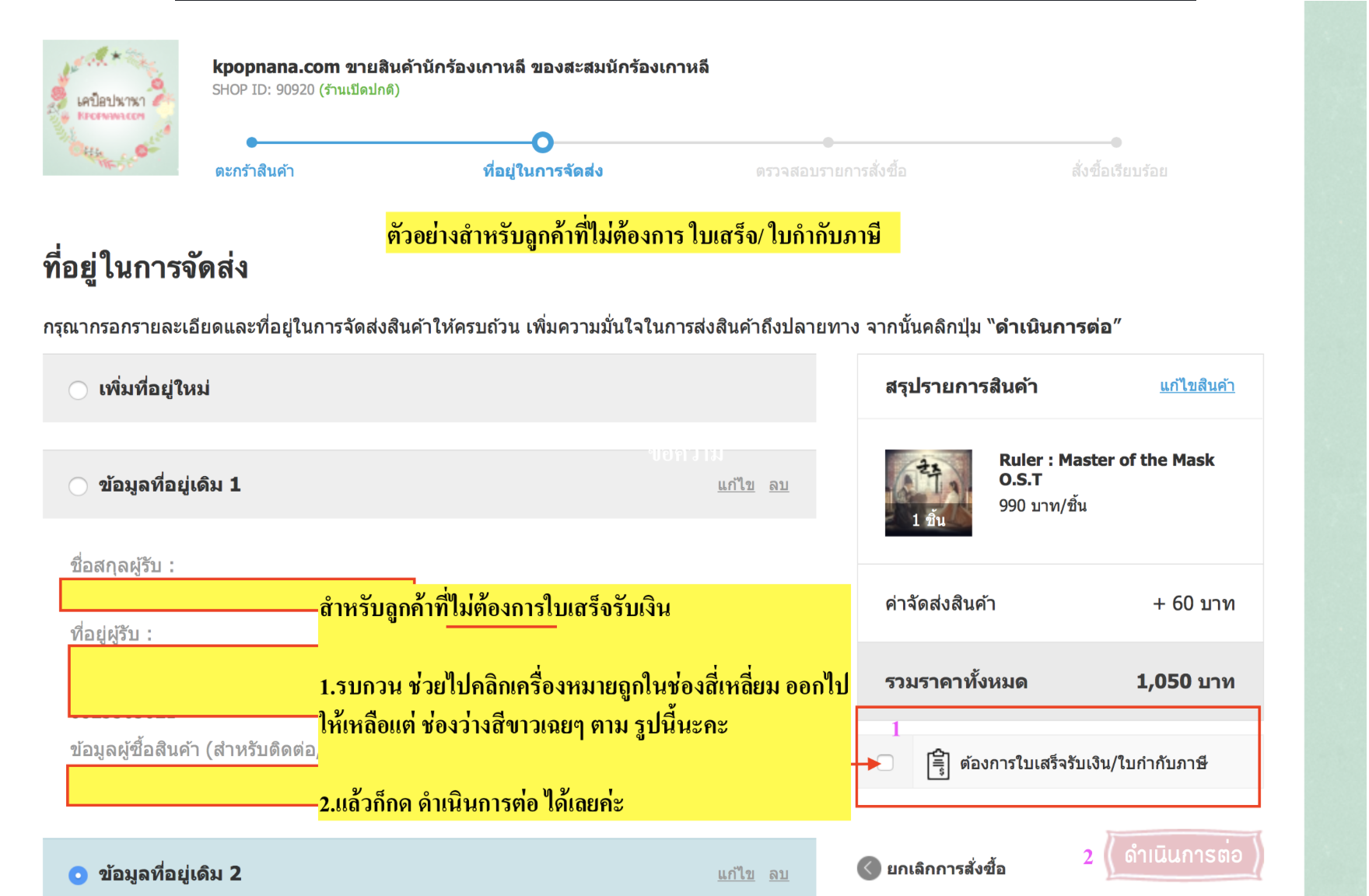Go to ตะกร้าสินค้า step label
This screenshot has width=1369, height=896.
tap(254, 171)
